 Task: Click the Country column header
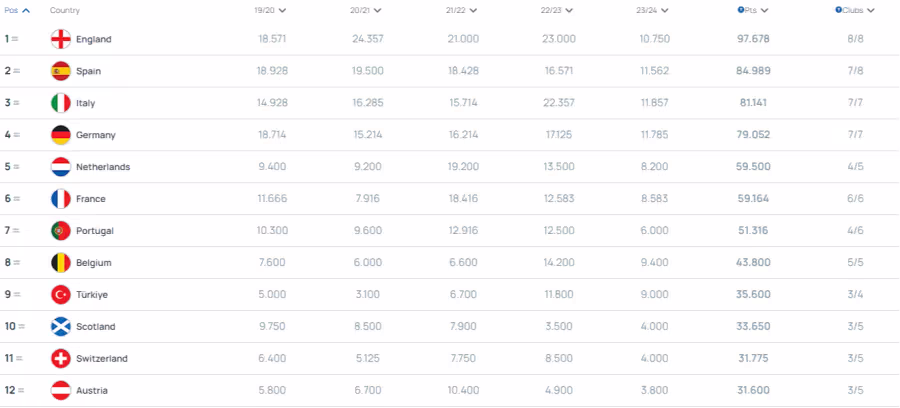click(65, 10)
